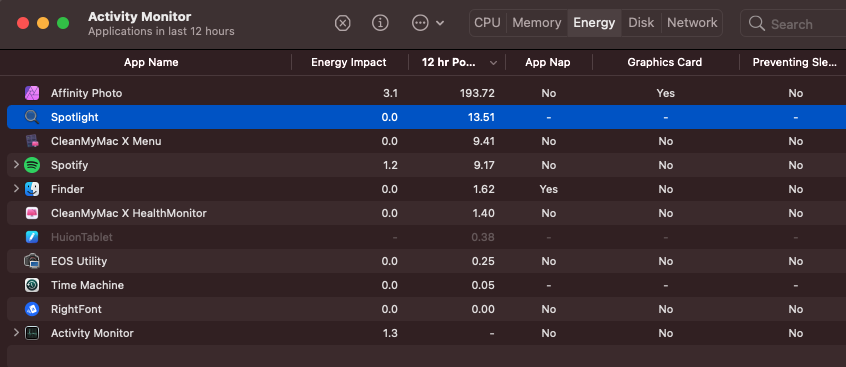
Task: Select the Spotlight row name
Action: (x=74, y=117)
